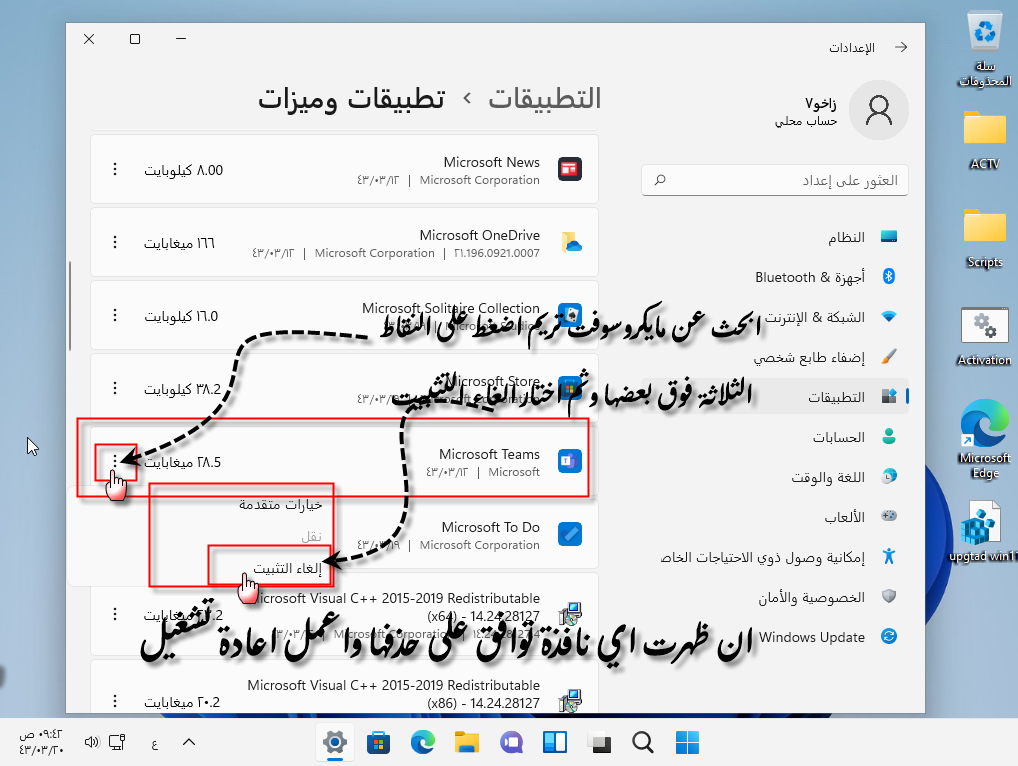Image resolution: width=1018 pixels, height=766 pixels.
Task: Open the clock and date in the taskbar
Action: [x=42, y=742]
